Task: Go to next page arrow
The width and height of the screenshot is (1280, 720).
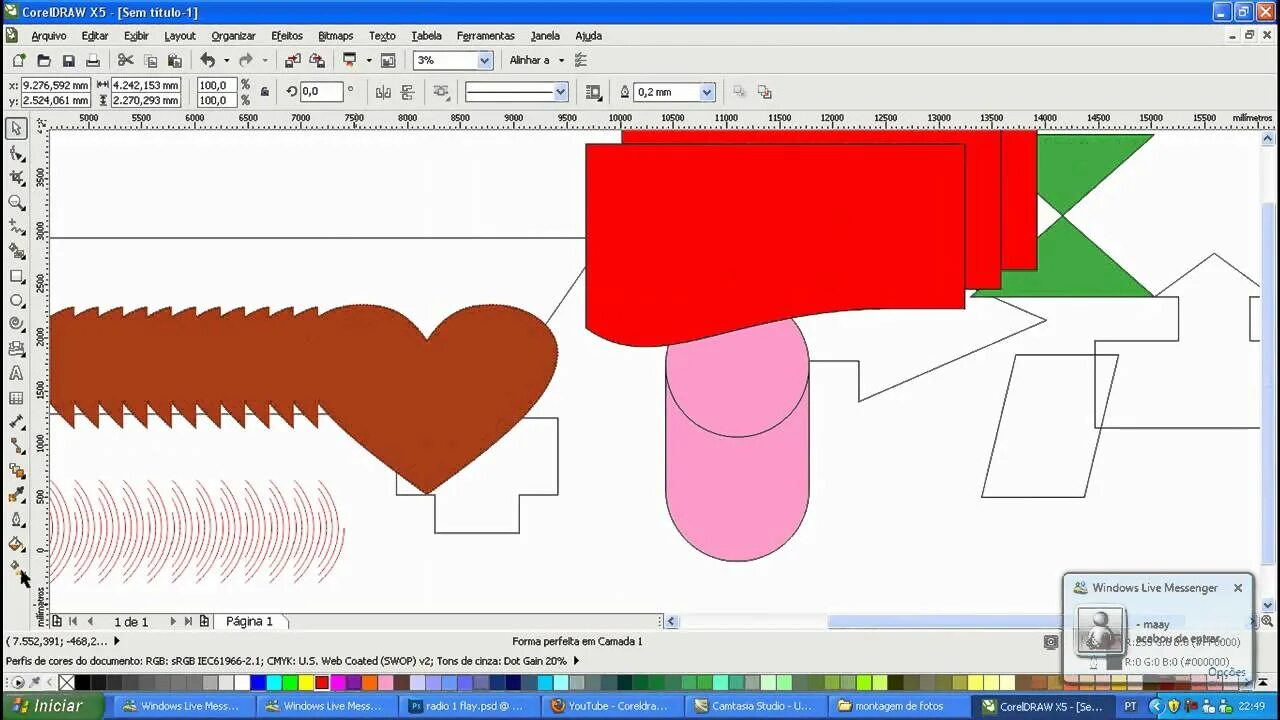Action: tap(172, 621)
